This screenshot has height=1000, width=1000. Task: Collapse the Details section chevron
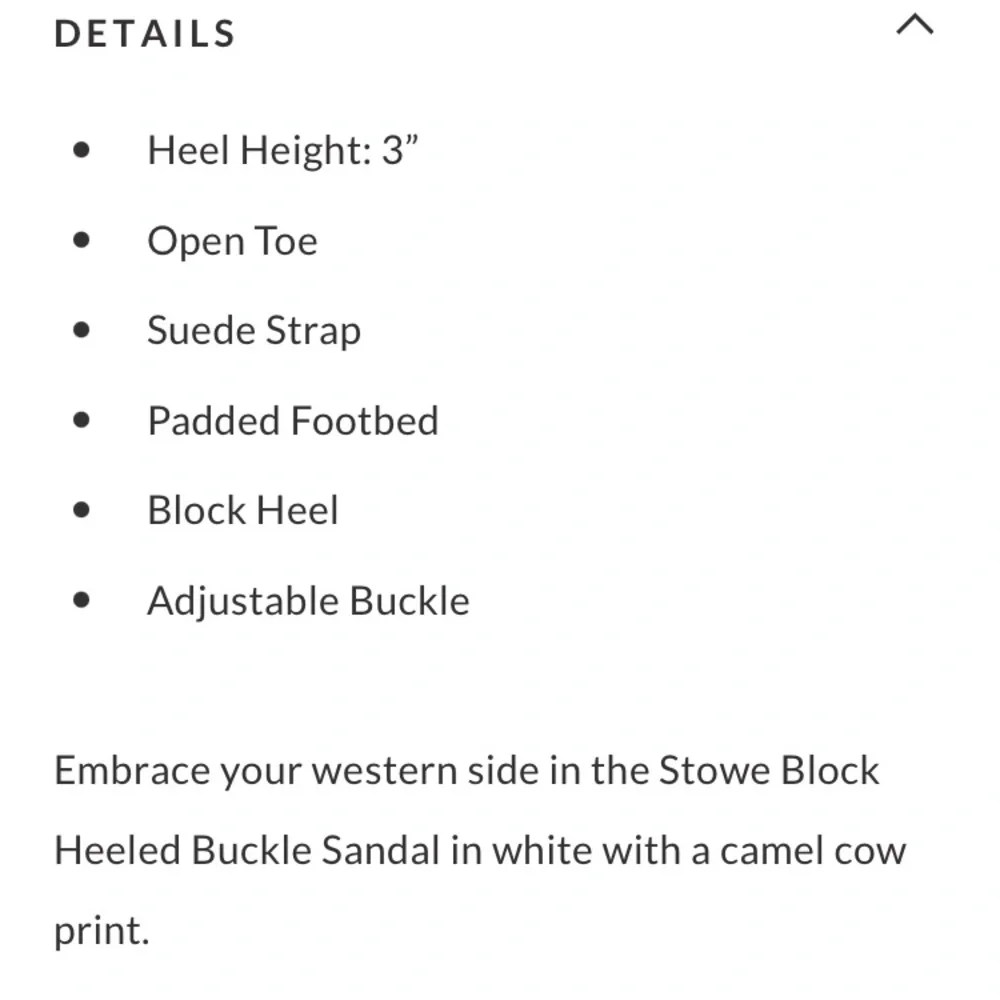(x=914, y=27)
